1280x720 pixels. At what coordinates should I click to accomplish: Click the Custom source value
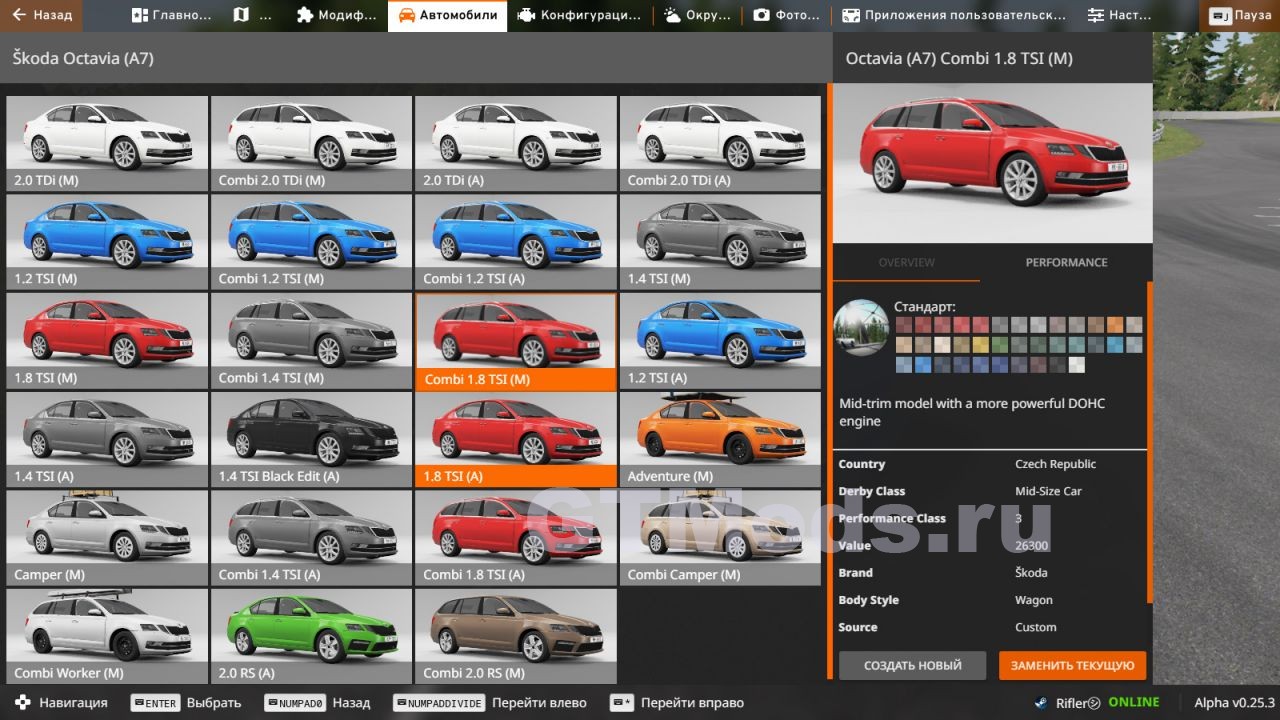[x=1035, y=627]
